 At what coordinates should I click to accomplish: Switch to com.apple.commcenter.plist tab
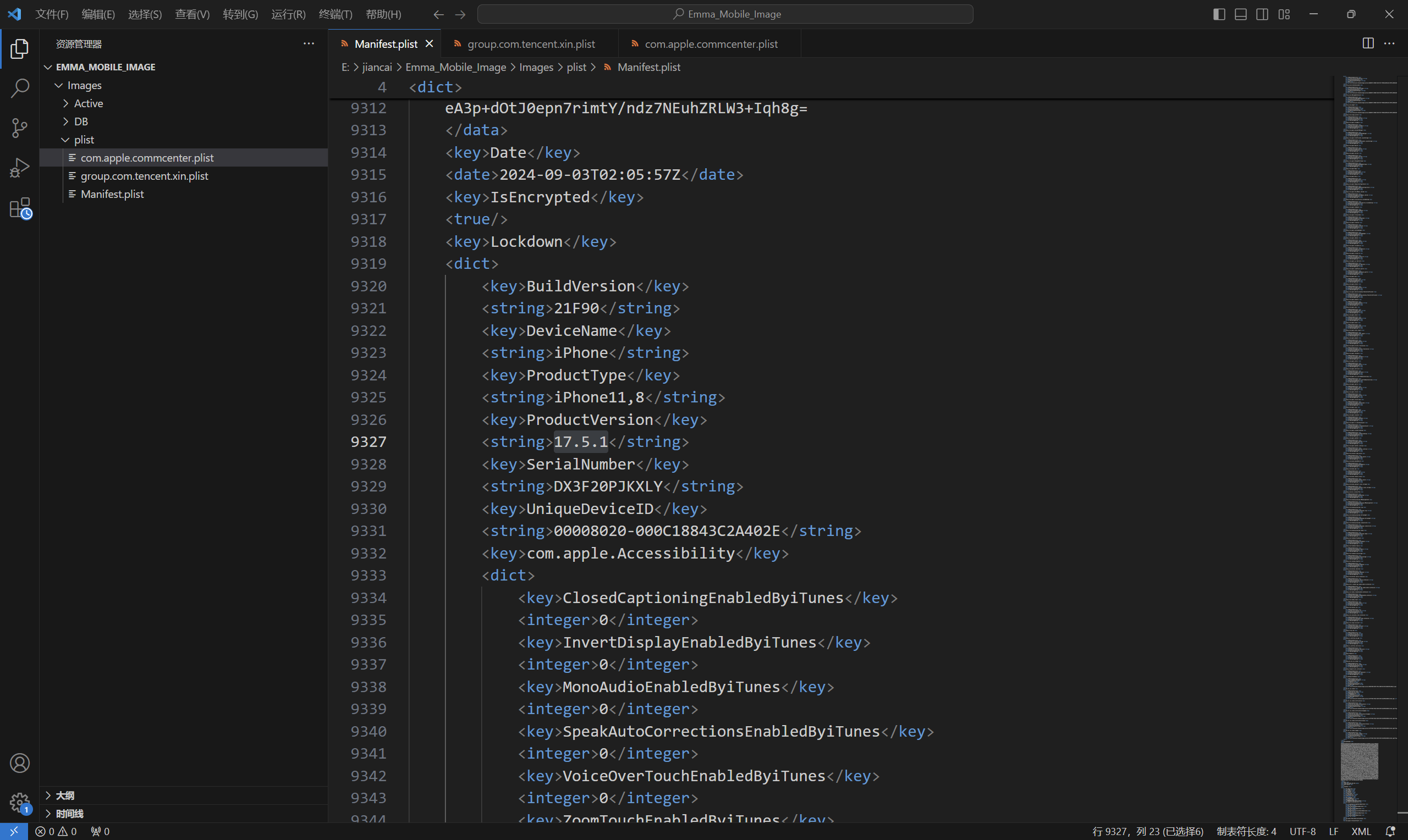click(711, 43)
